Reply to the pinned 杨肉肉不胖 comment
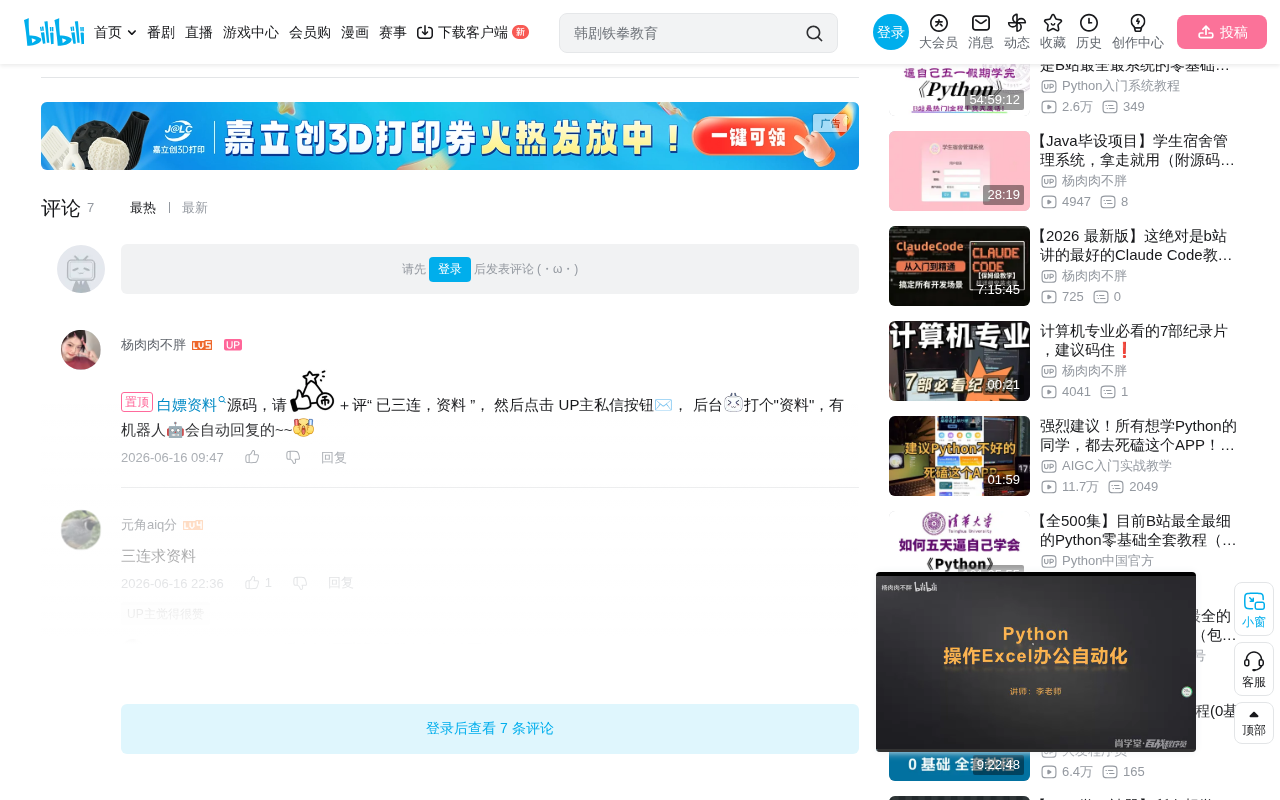 tap(334, 457)
